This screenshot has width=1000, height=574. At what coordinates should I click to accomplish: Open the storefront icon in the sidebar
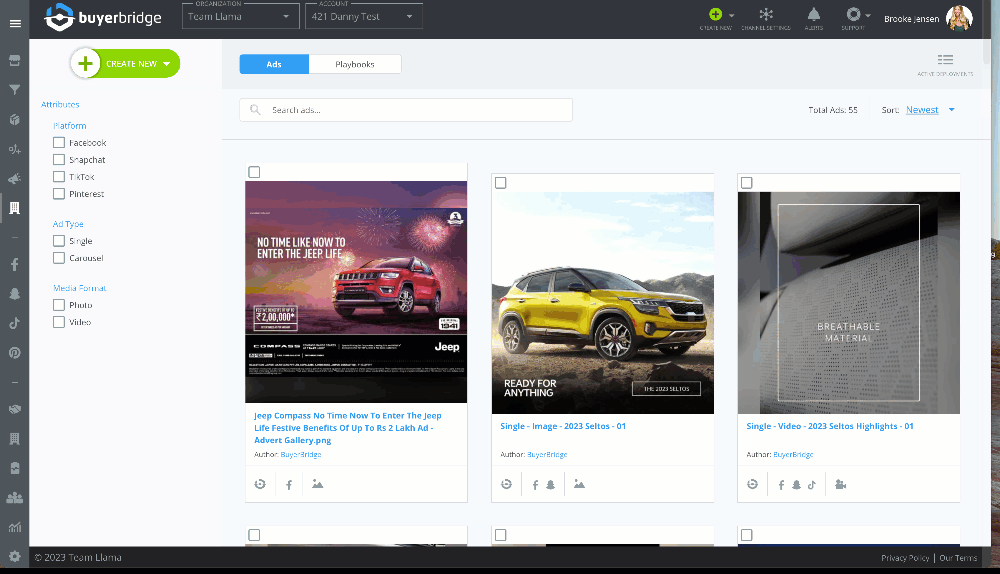15,61
